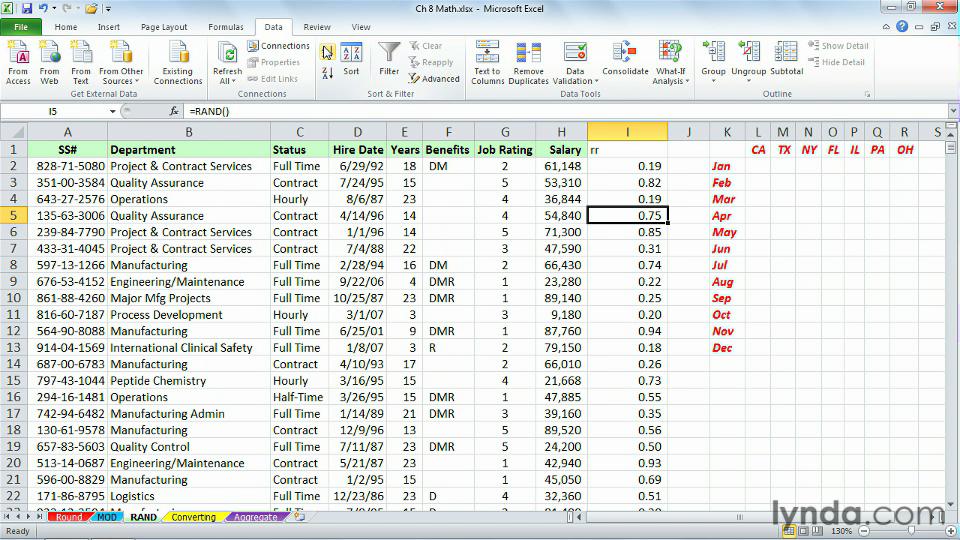Select the Salary header cell
960x540 pixels.
[x=561, y=149]
